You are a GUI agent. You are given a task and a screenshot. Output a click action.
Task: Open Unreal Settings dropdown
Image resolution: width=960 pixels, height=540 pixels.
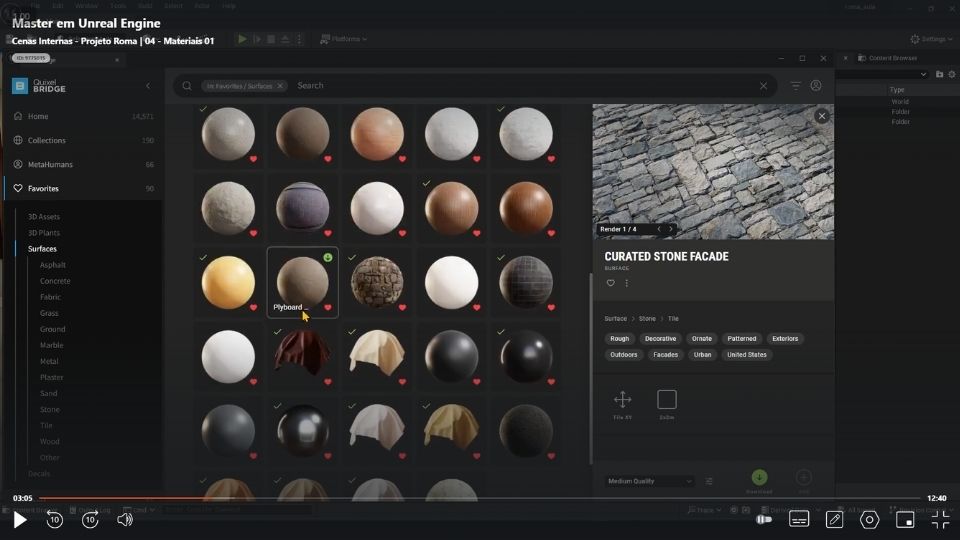[x=931, y=39]
